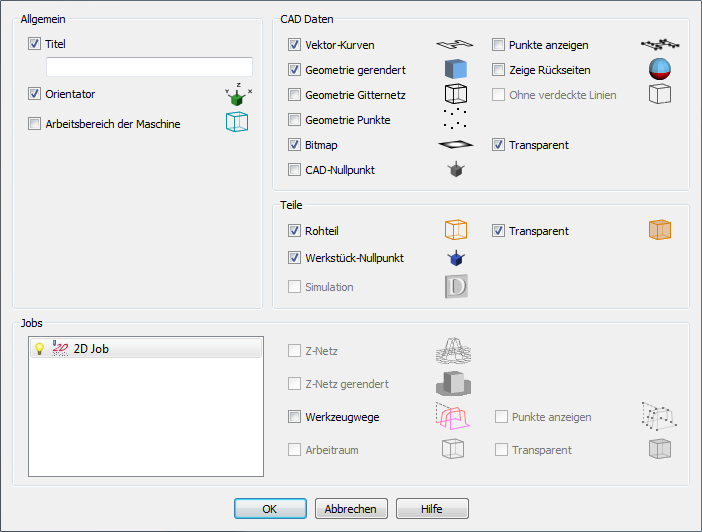Screen dimensions: 702x532
Task: Select the 2D Job list entry
Action: click(146, 348)
